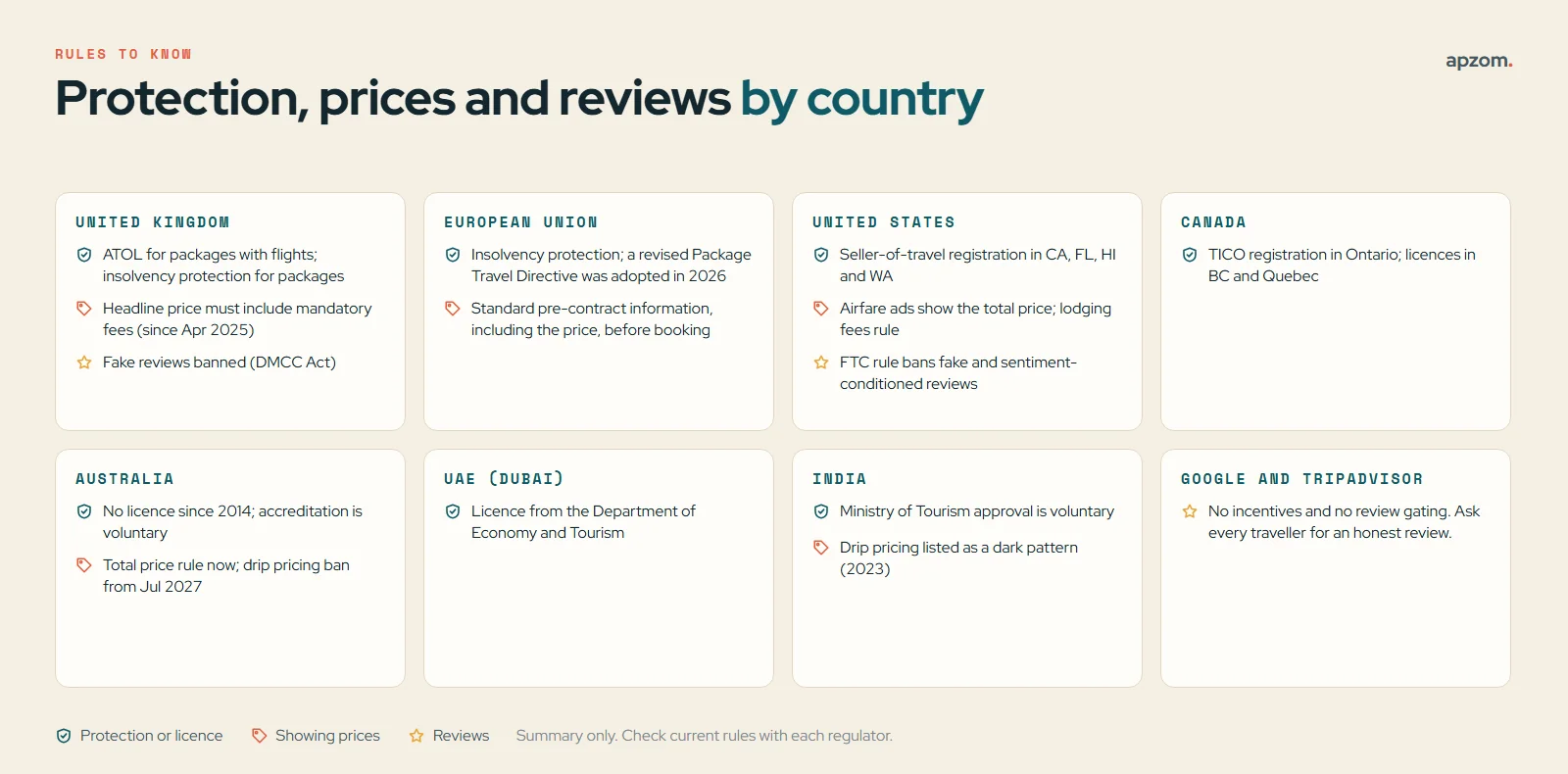Click the "Fake reviews banned (DMCC Act)" text
Image resolution: width=1568 pixels, height=774 pixels.
point(220,363)
